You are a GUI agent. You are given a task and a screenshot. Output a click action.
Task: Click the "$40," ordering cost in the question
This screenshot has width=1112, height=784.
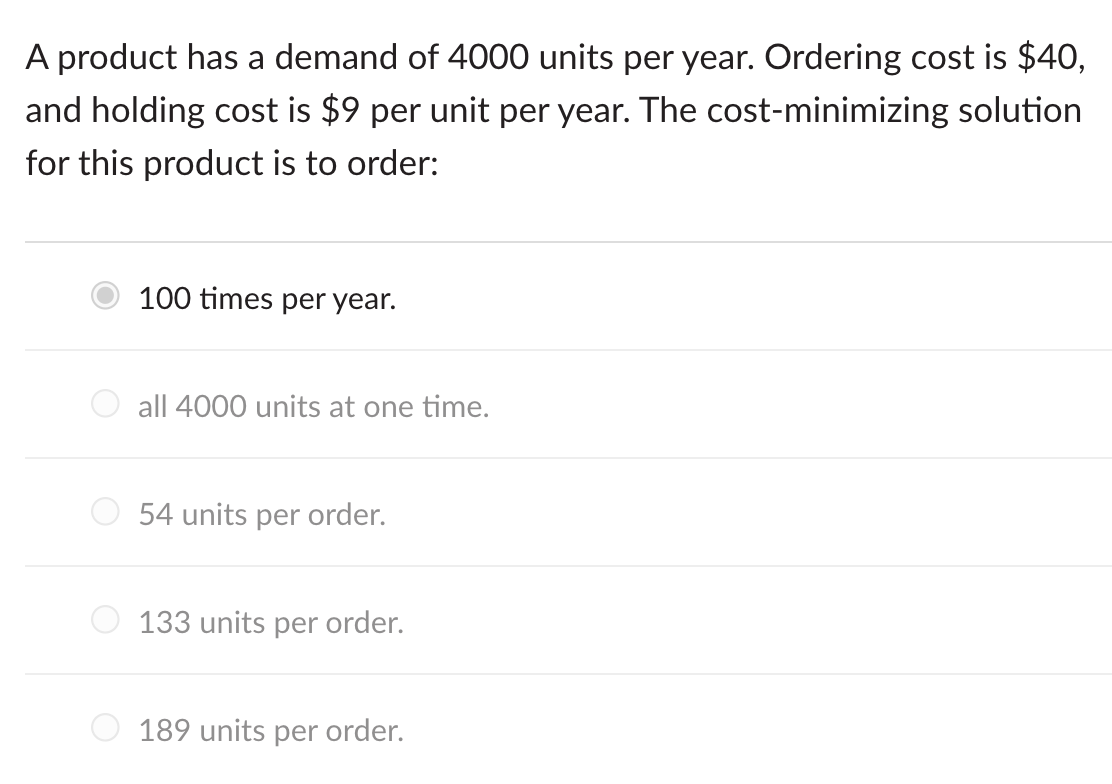1051,57
